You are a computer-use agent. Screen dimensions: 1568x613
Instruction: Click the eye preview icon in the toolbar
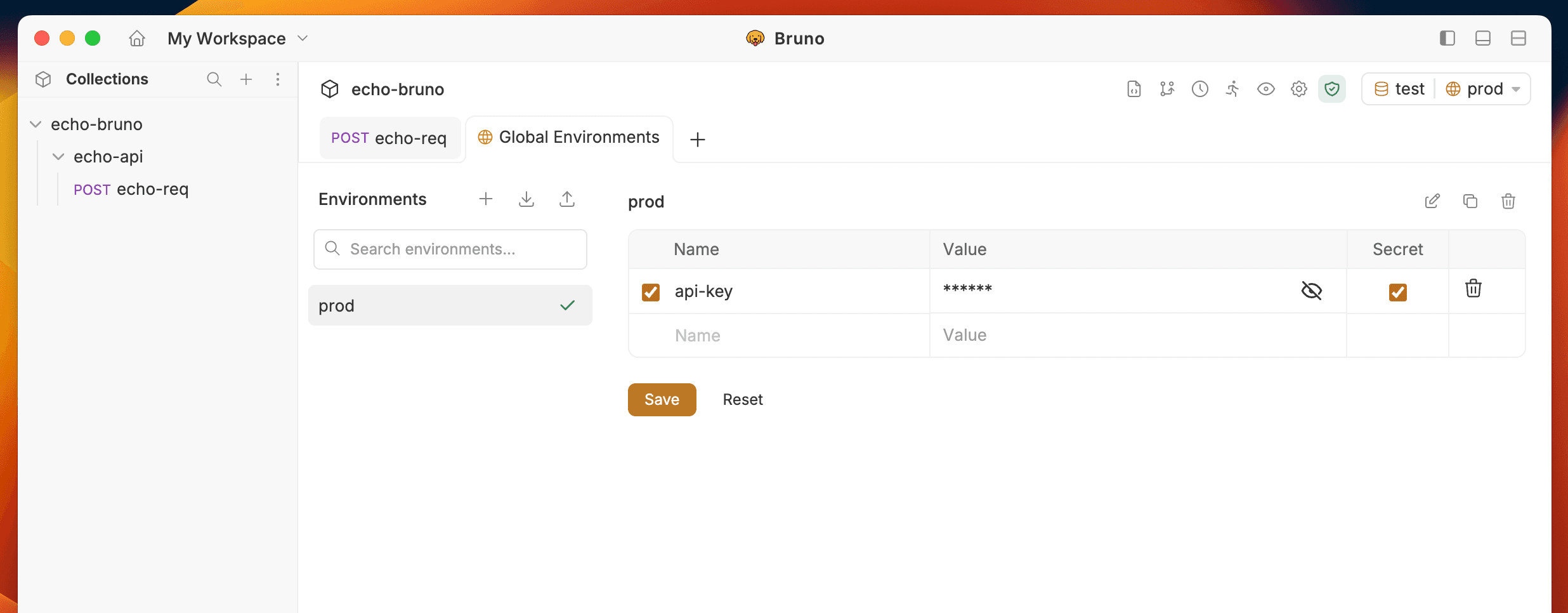(1265, 89)
